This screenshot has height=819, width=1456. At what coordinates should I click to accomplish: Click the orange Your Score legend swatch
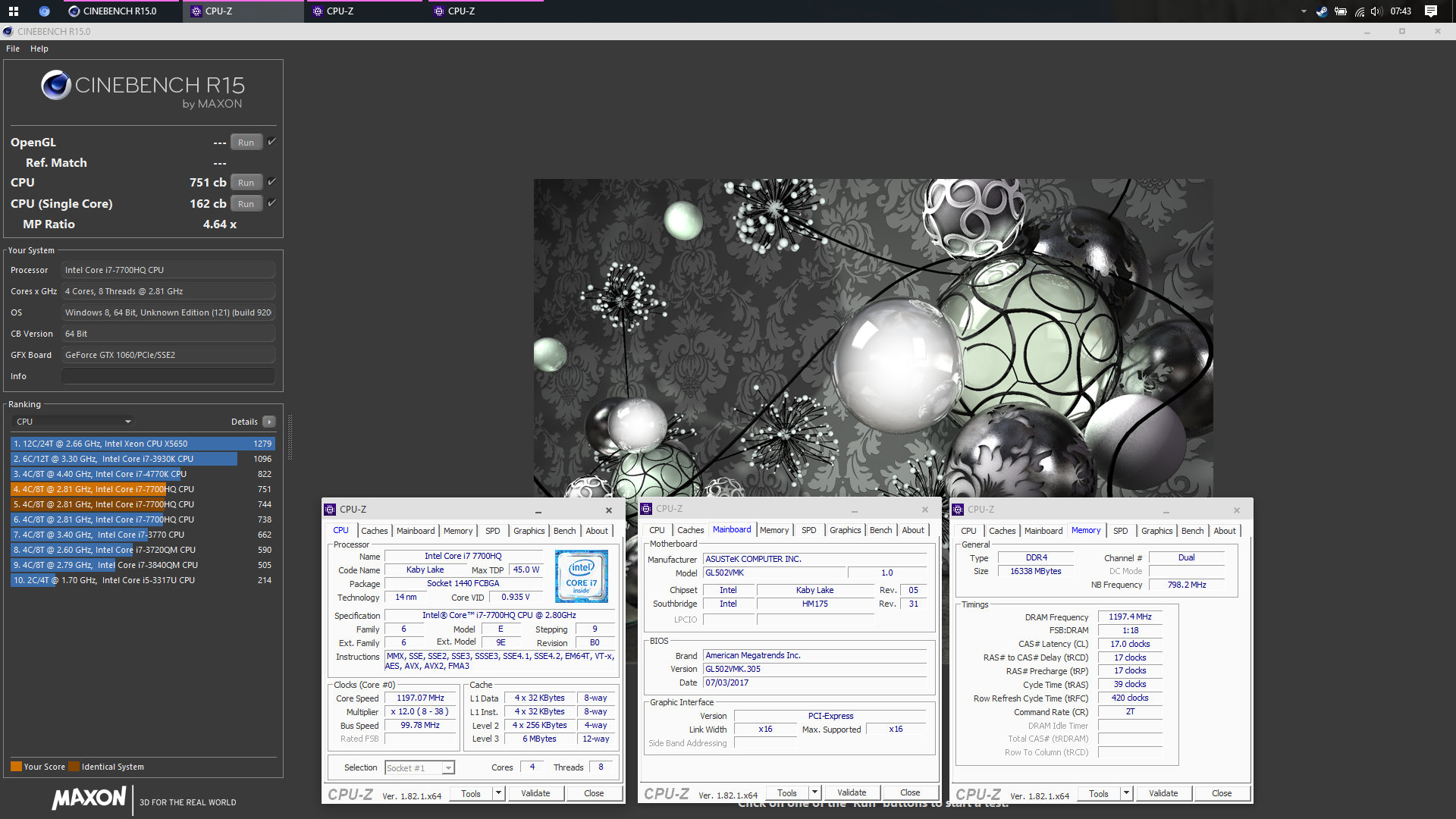(16, 767)
